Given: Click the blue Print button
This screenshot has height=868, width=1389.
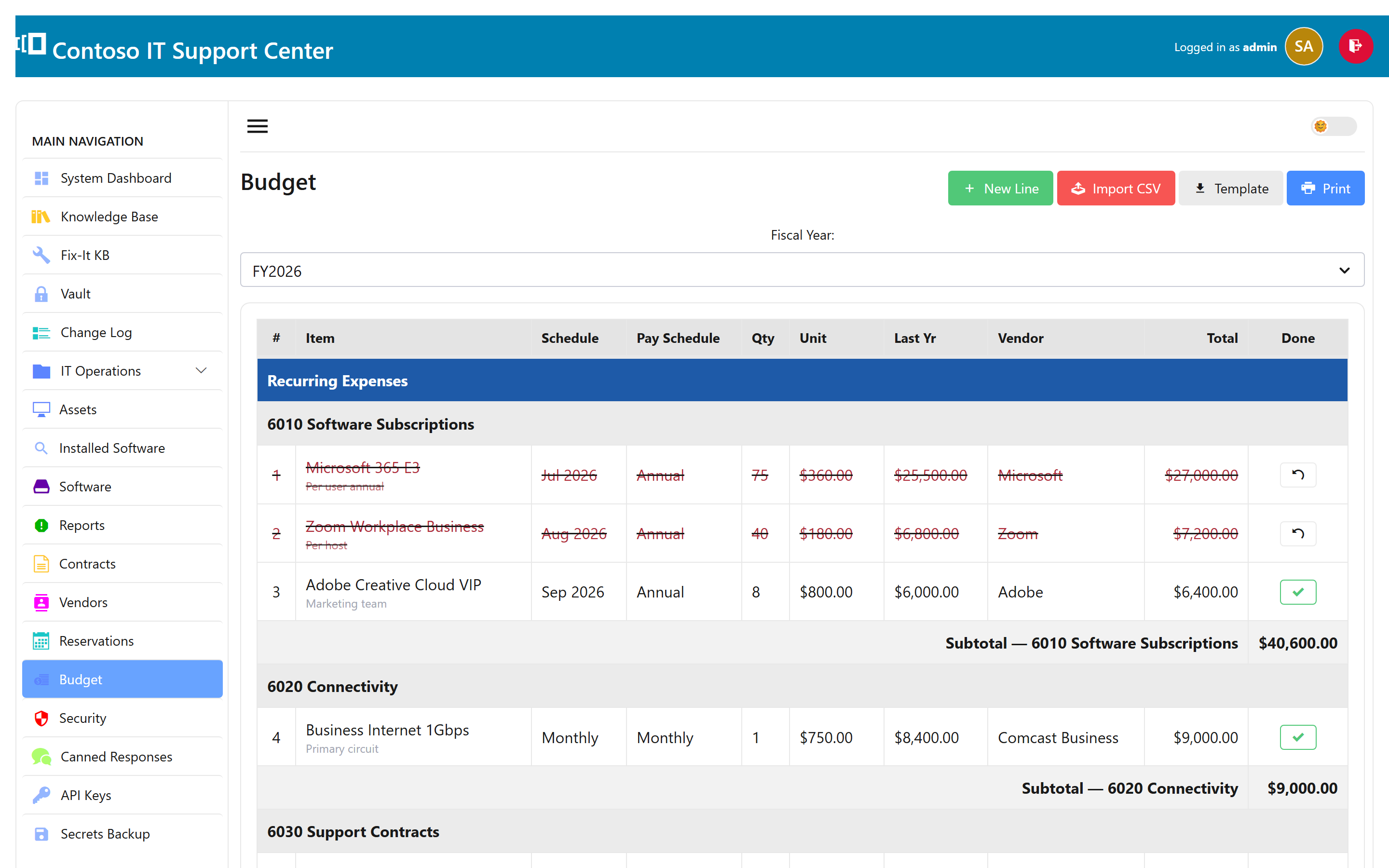Looking at the screenshot, I should [1325, 188].
